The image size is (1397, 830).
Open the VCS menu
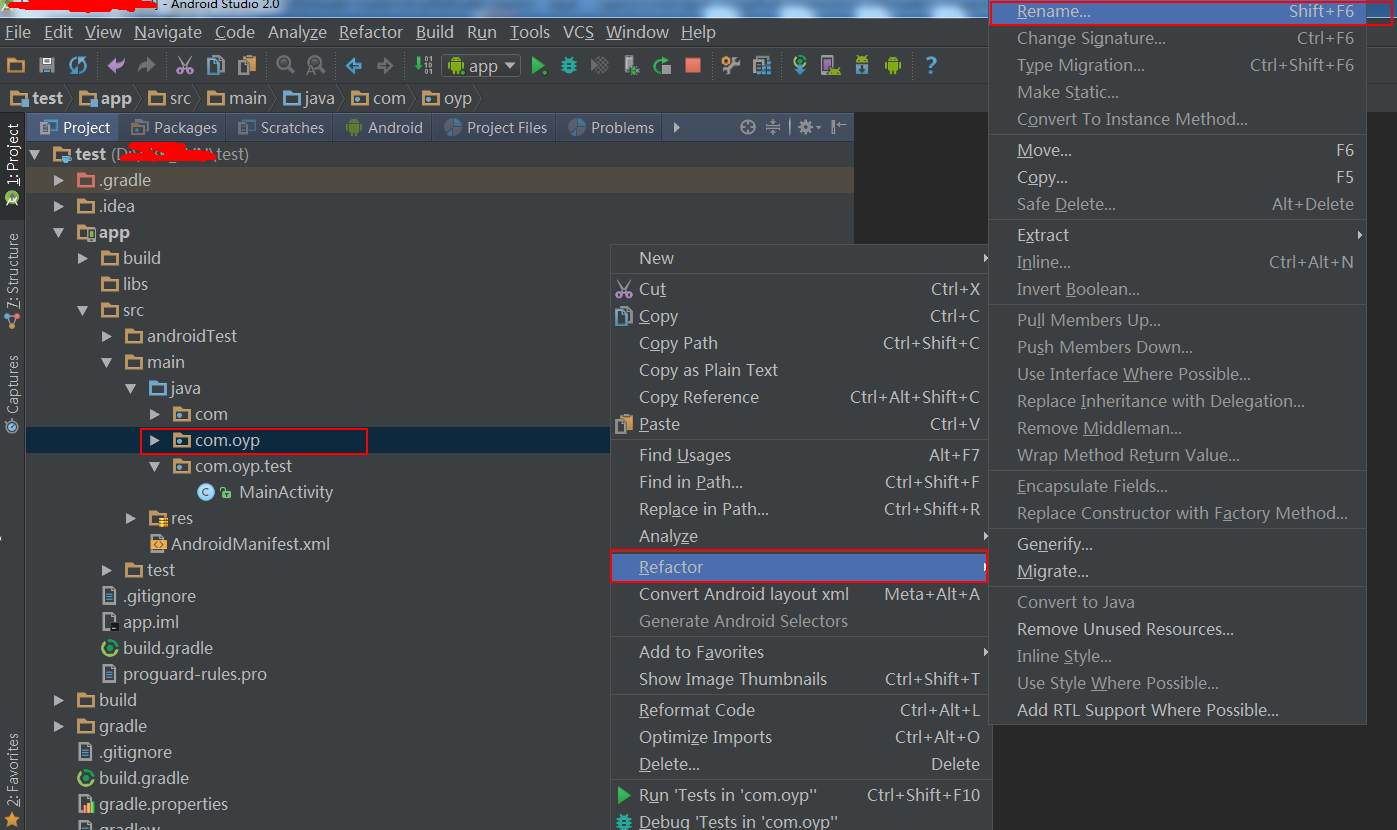(578, 32)
